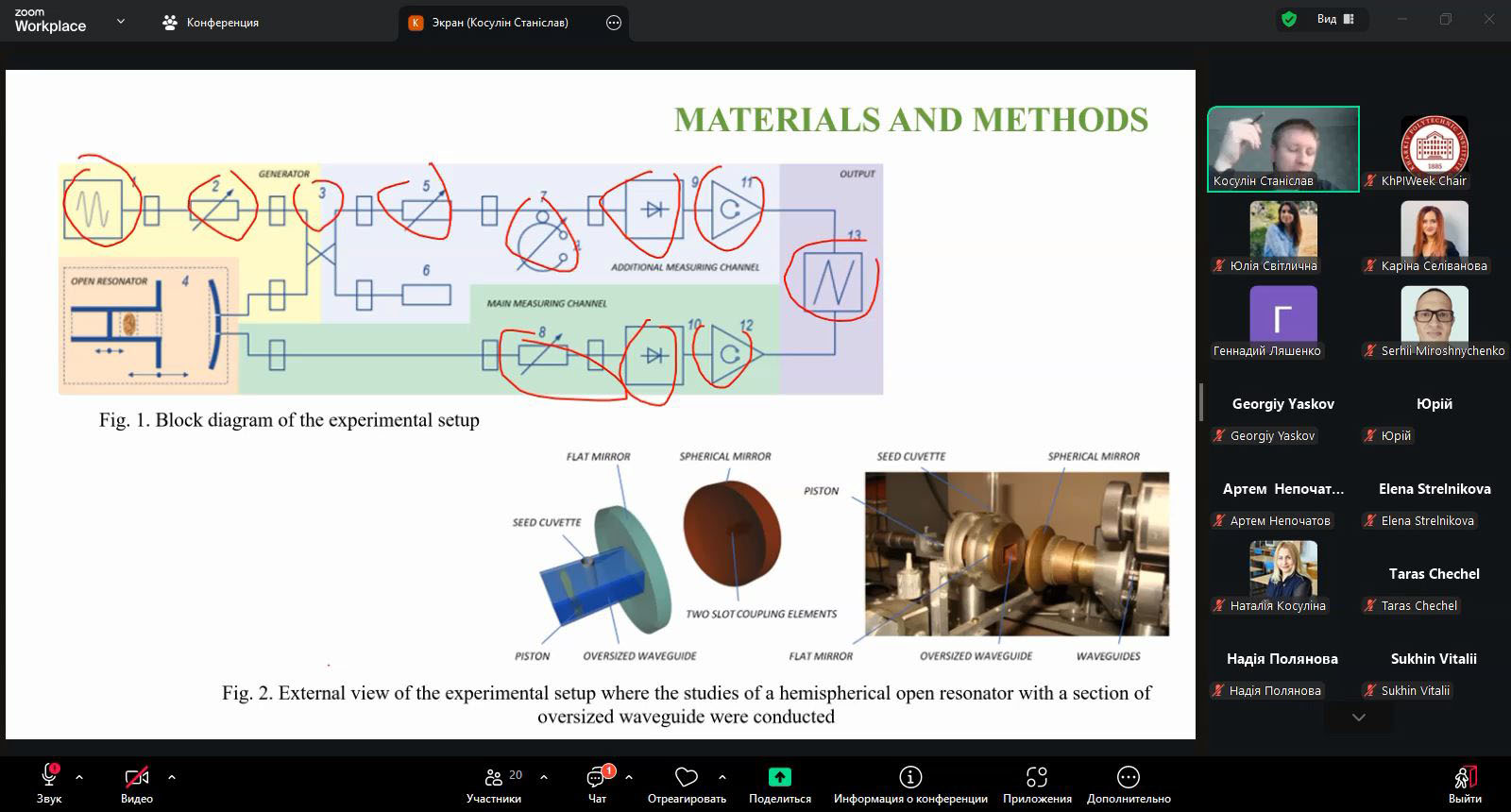
Task: Select Косулін Станіслав video thumbnail
Action: 1282,149
